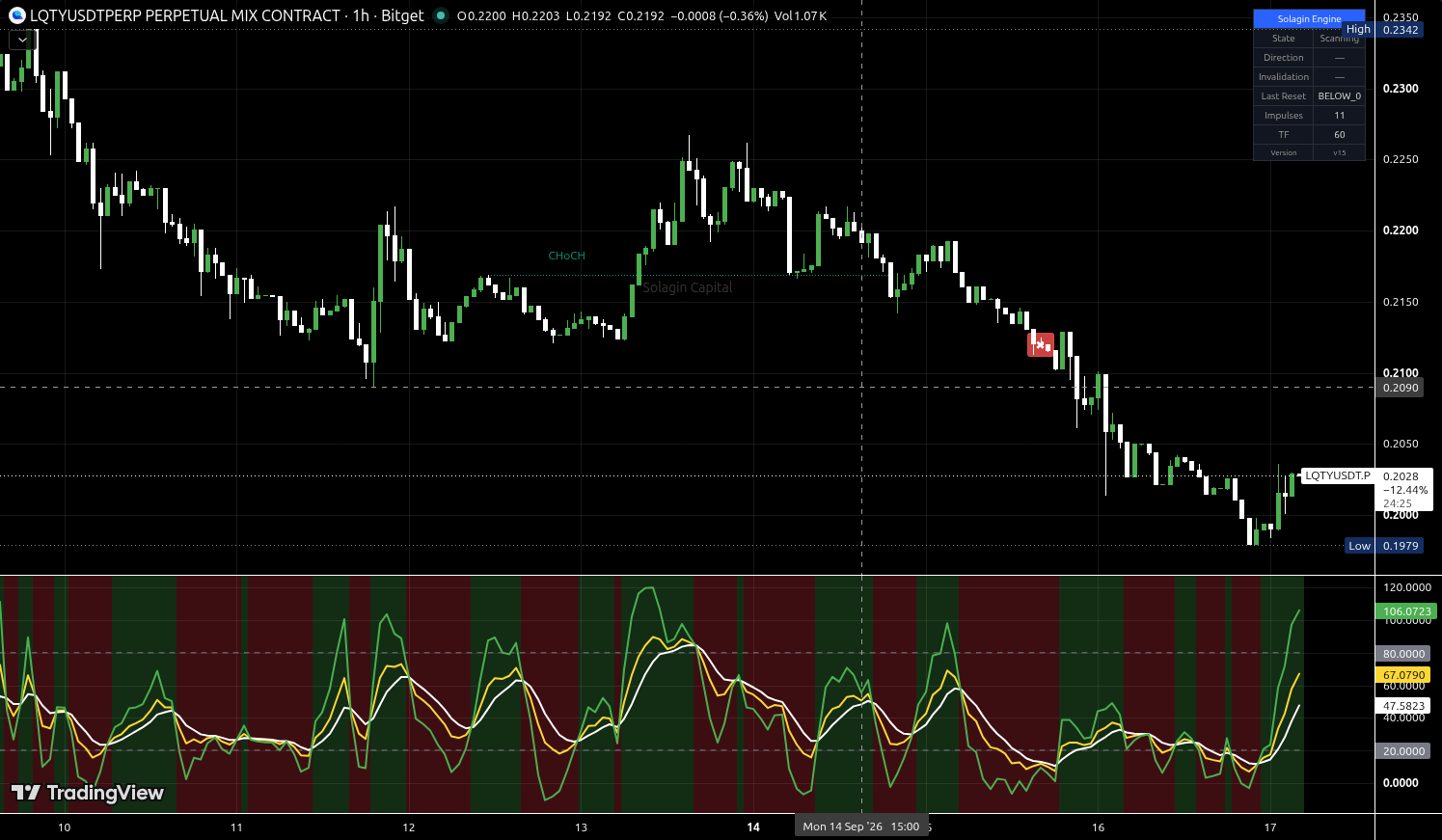This screenshot has height=840, width=1442.
Task: Click the open price O0.2200 value
Action: (x=481, y=16)
